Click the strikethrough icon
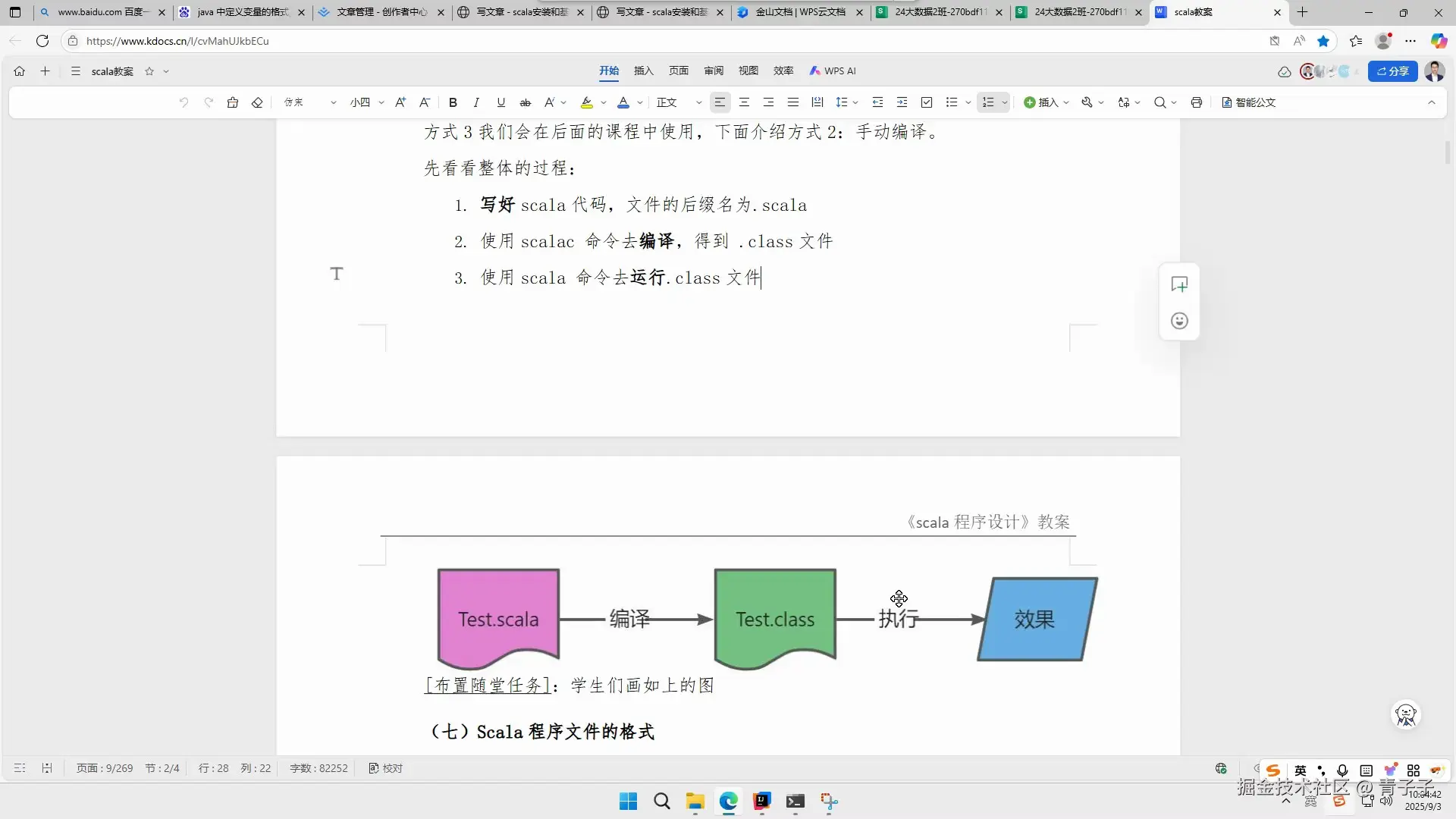The height and width of the screenshot is (819, 1456). click(x=525, y=102)
